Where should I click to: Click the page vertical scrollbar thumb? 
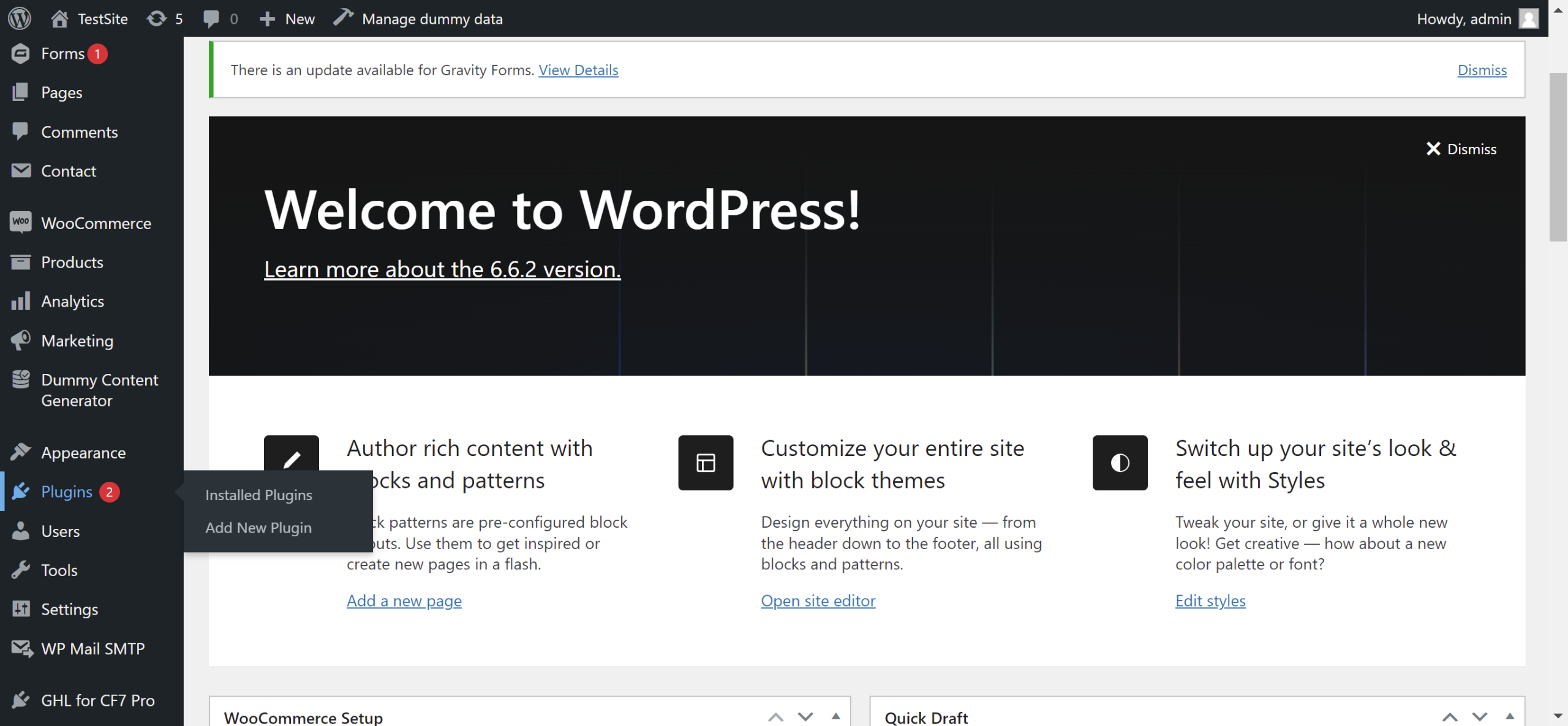pyautogui.click(x=1558, y=156)
